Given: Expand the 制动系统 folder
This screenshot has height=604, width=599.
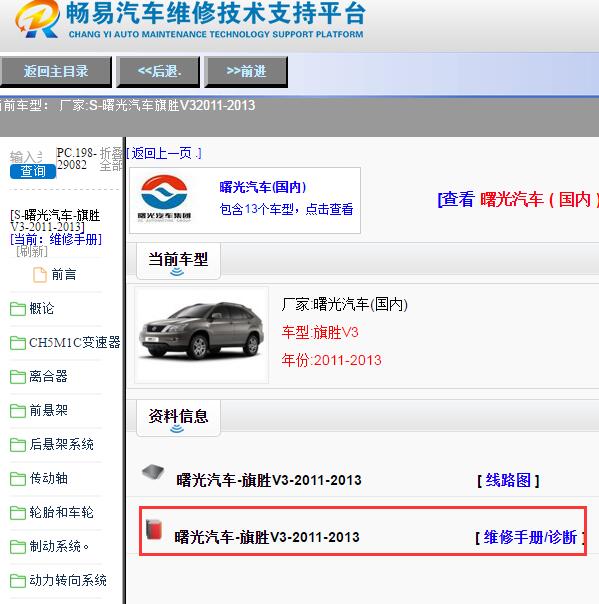Looking at the screenshot, I should point(59,546).
